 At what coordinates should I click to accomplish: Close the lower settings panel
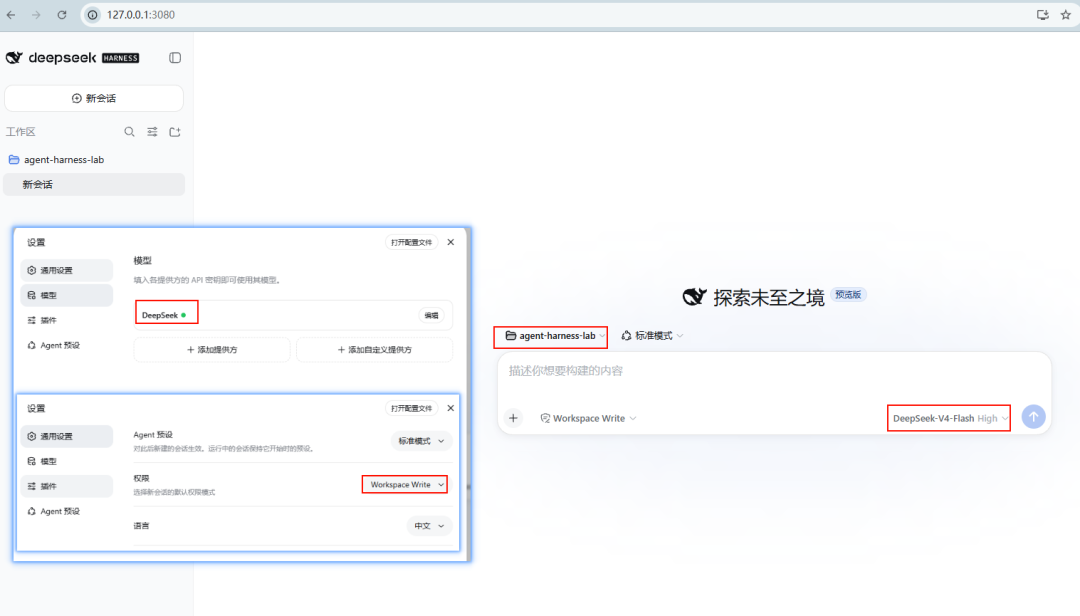coord(450,409)
